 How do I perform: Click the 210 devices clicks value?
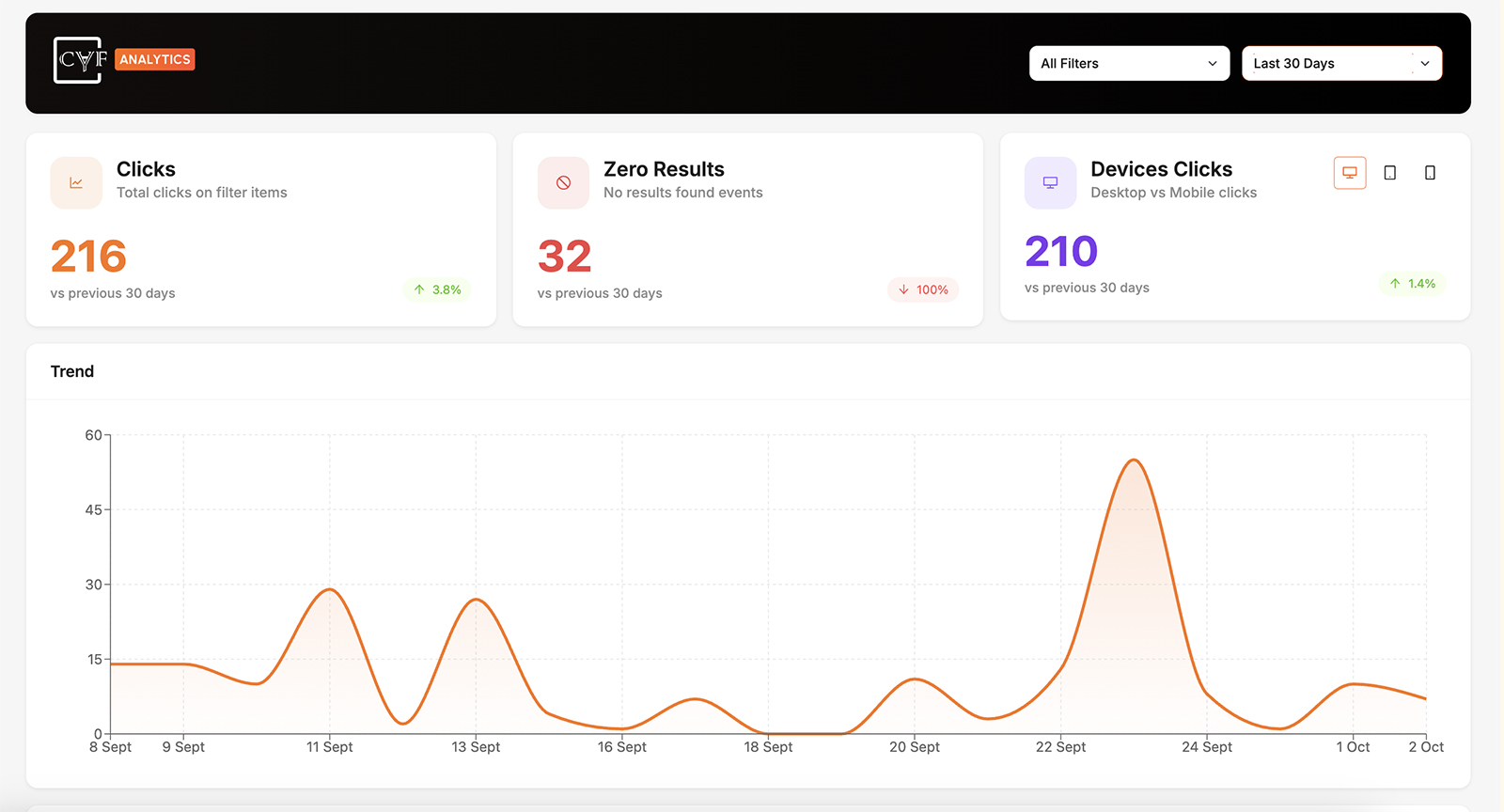pyautogui.click(x=1061, y=251)
